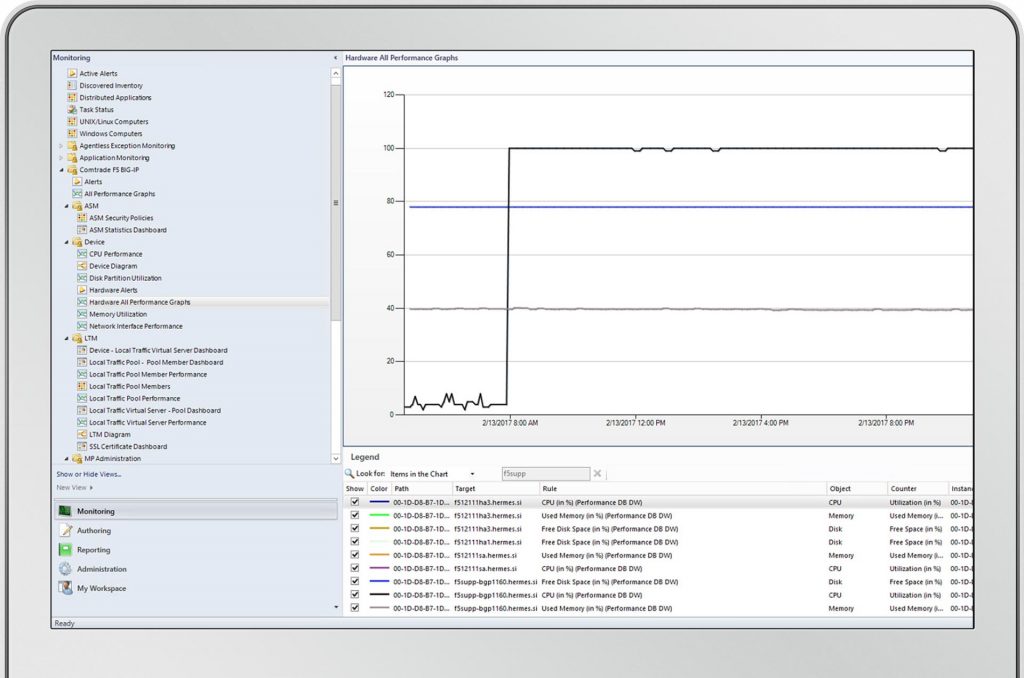Collapse the Device folder
Screen dimensions: 1024x678
click(x=67, y=242)
